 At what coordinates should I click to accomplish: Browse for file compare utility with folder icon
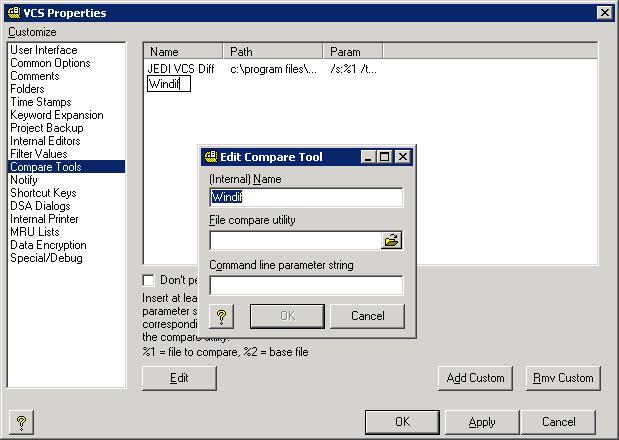pyautogui.click(x=391, y=240)
